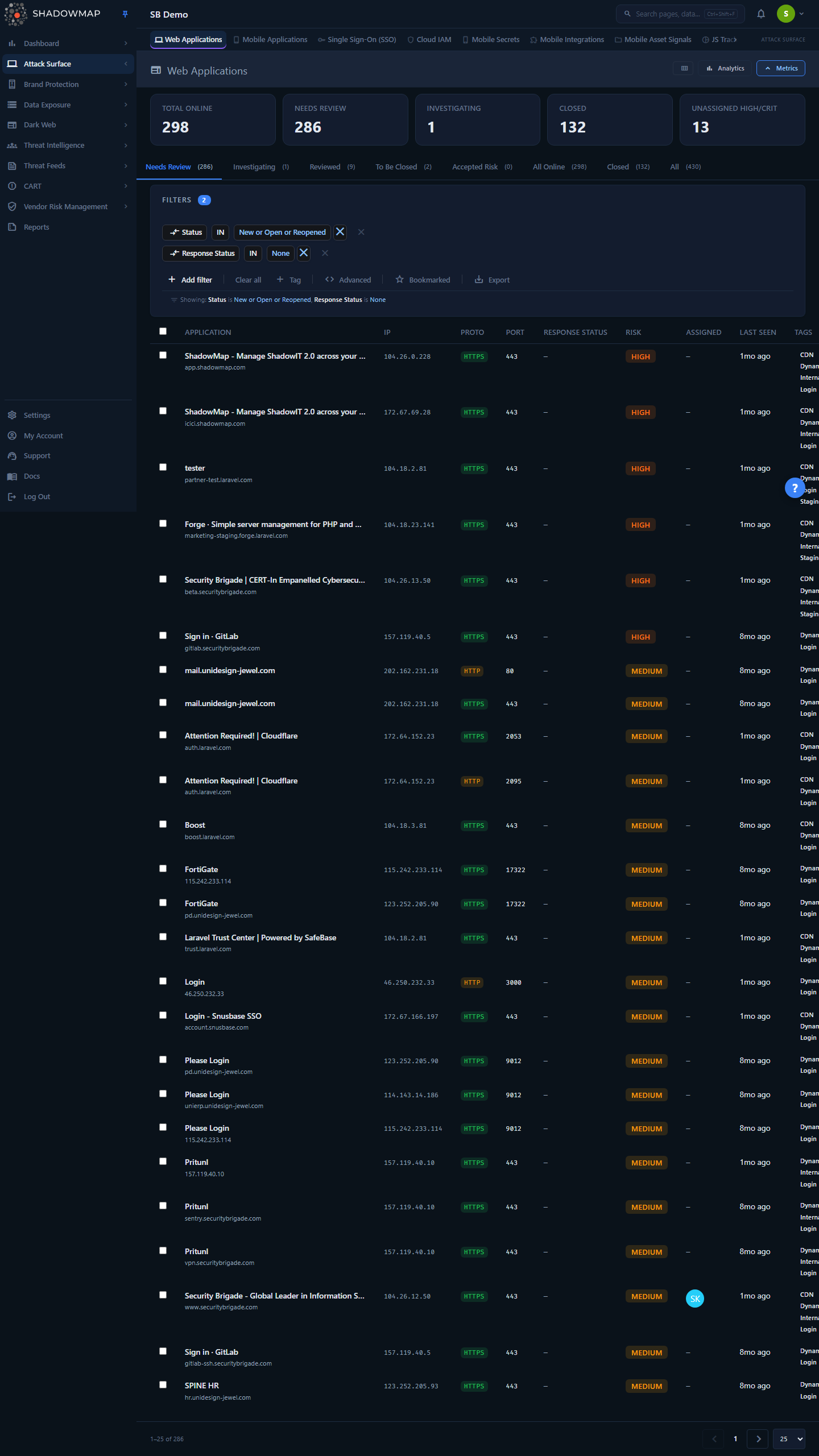Change the IN operator on the Status filter
819x1456 pixels.
221,232
